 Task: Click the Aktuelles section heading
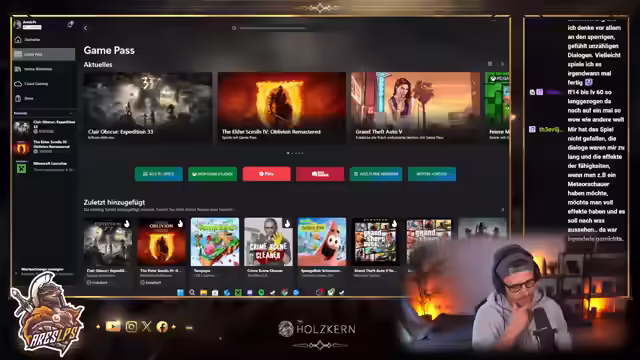(98, 64)
